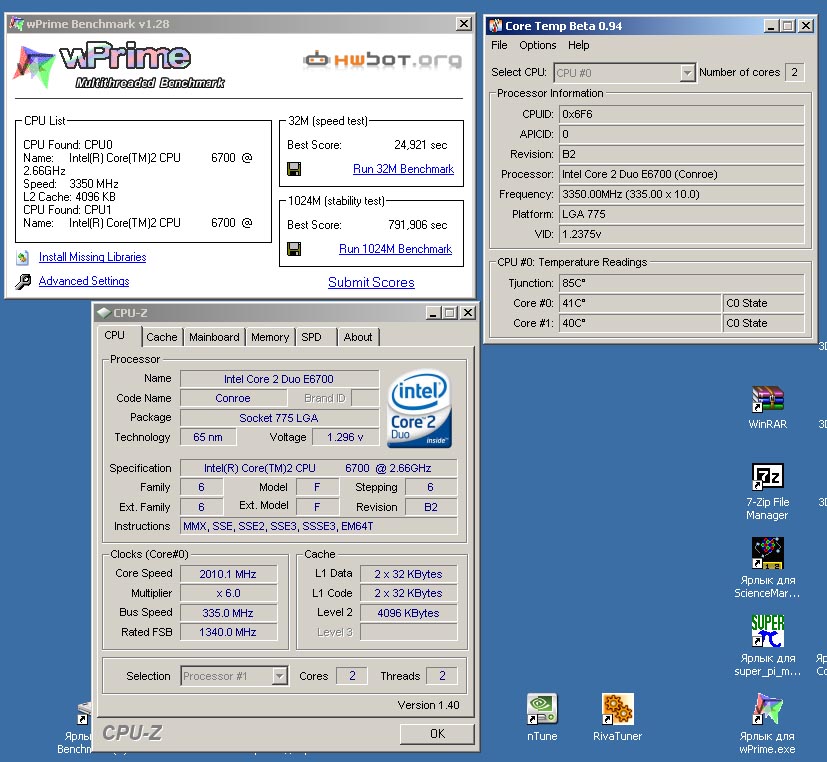Click the Tjunction value 85C in Core Temp

(x=681, y=283)
